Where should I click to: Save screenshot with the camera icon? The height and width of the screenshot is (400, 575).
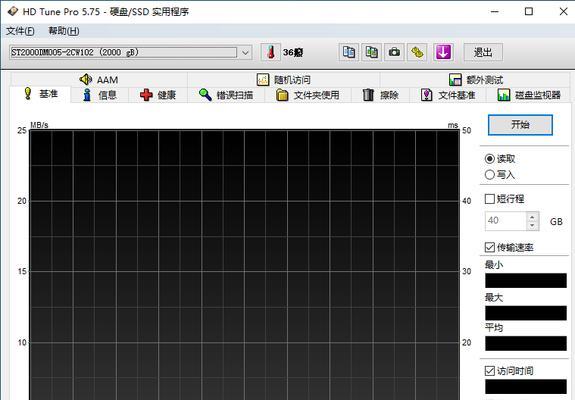pos(394,52)
